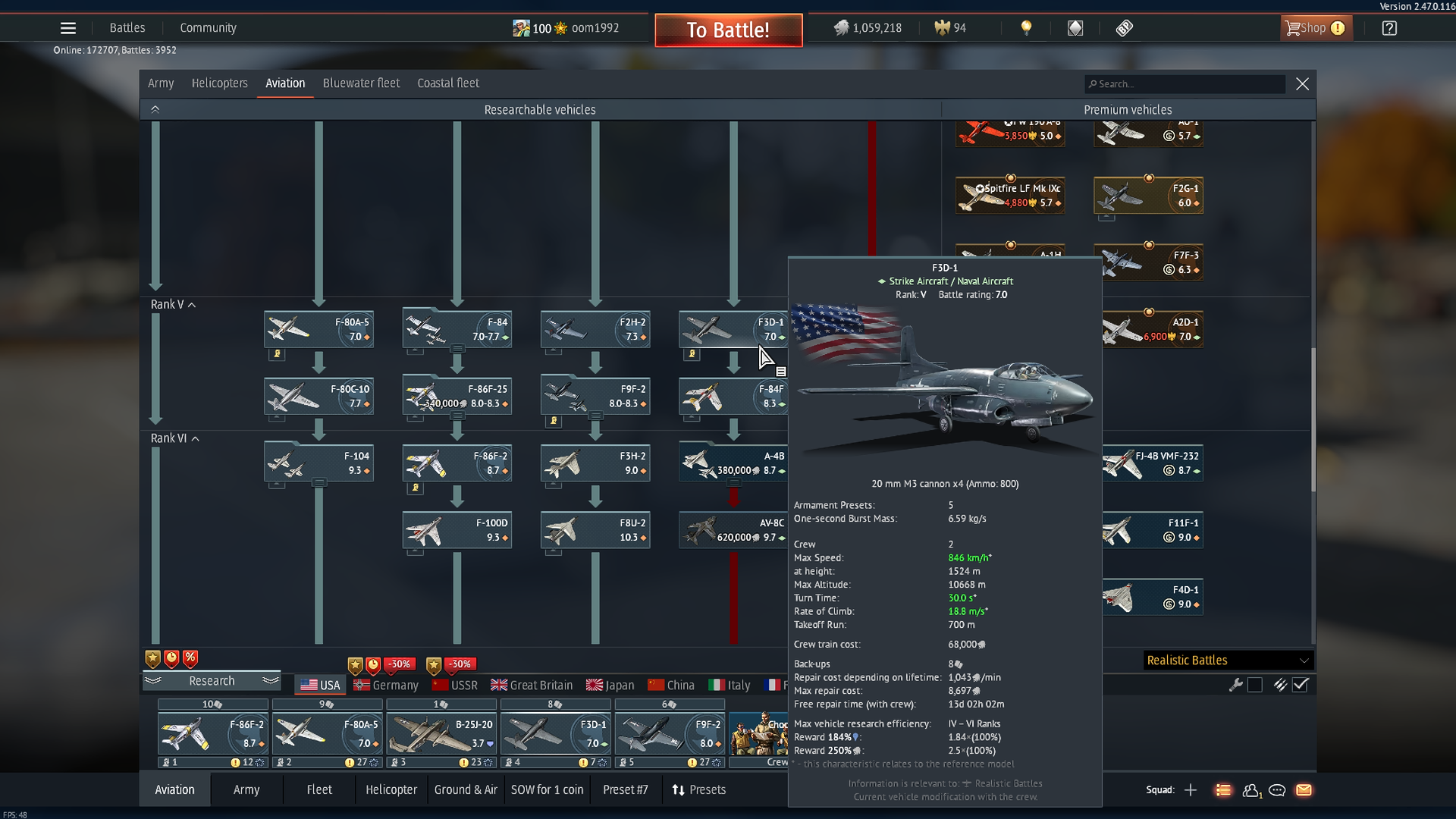Open the Community menu
Viewport: 1456px width, 819px height.
pyautogui.click(x=208, y=28)
